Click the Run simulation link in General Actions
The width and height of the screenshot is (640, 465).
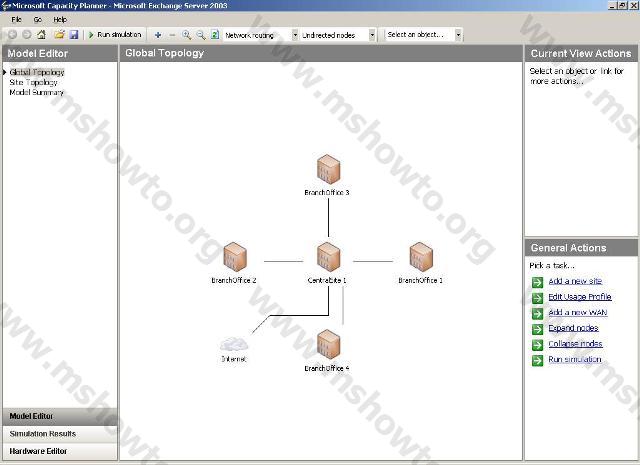575,359
